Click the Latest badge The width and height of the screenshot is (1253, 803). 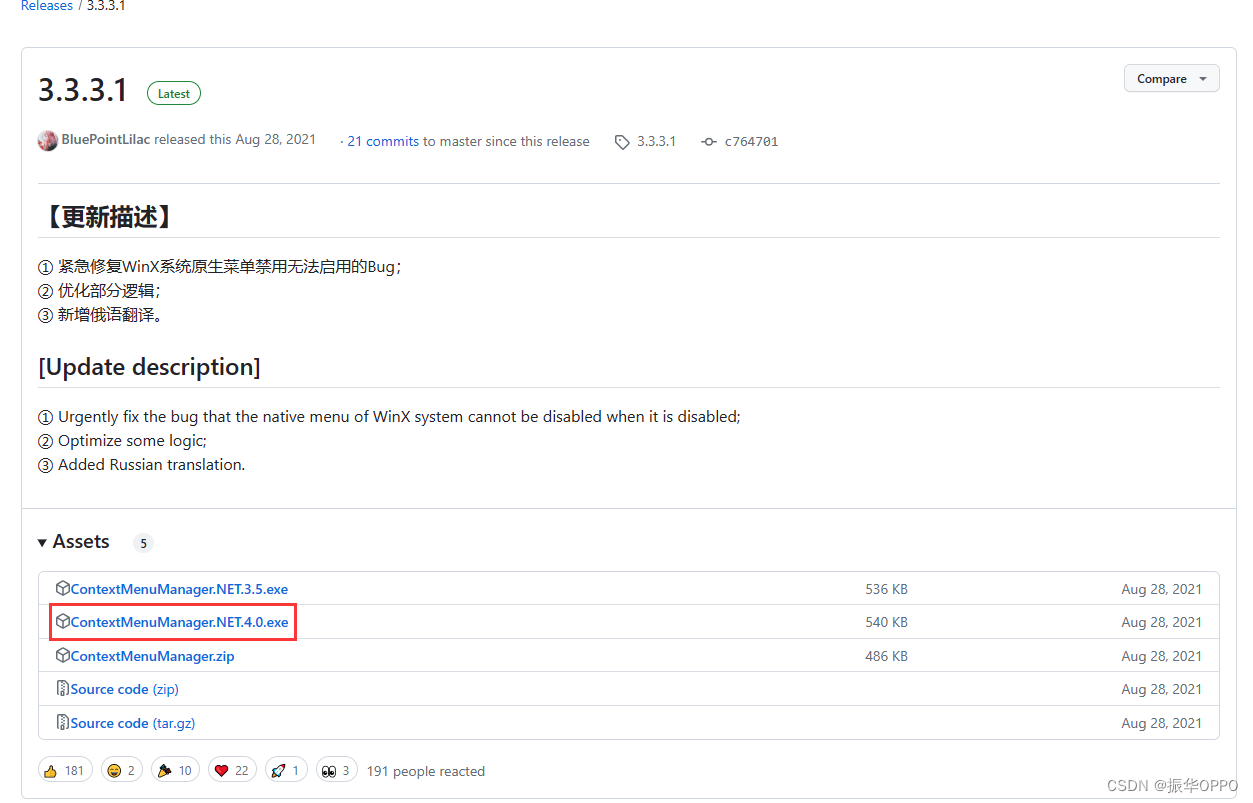point(174,94)
